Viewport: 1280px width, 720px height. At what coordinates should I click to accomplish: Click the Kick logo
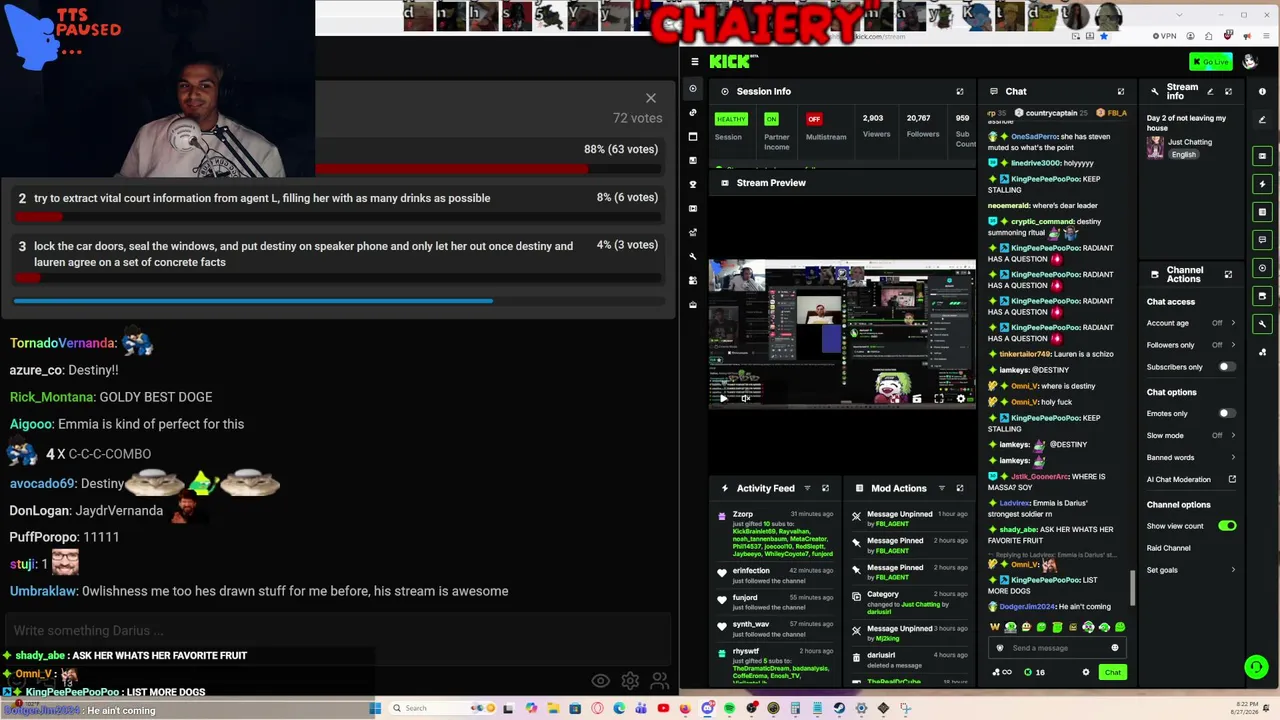coord(732,62)
